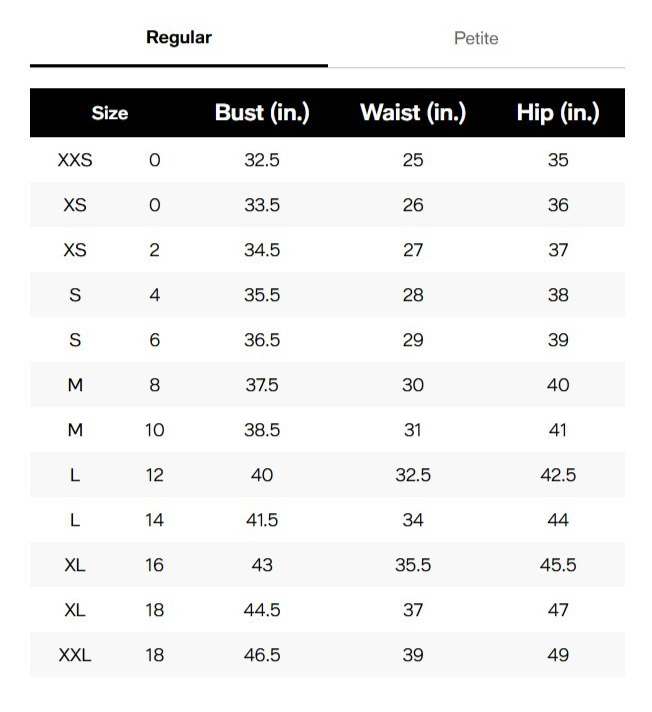Screen dimensions: 652x712
Task: Click the Size column header
Action: pos(110,113)
